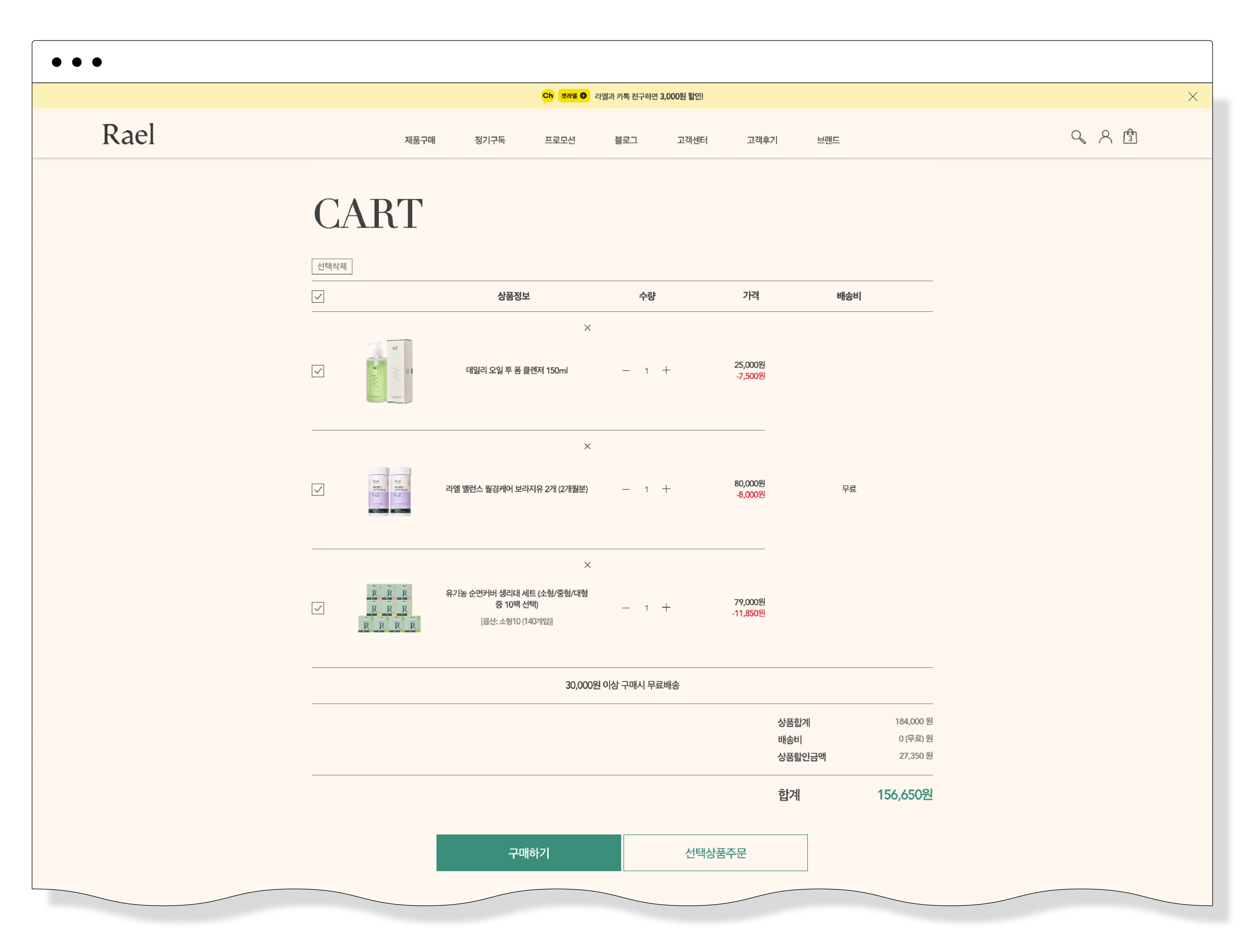Open the shopping bag cart icon
The width and height of the screenshot is (1259, 952).
click(1130, 136)
